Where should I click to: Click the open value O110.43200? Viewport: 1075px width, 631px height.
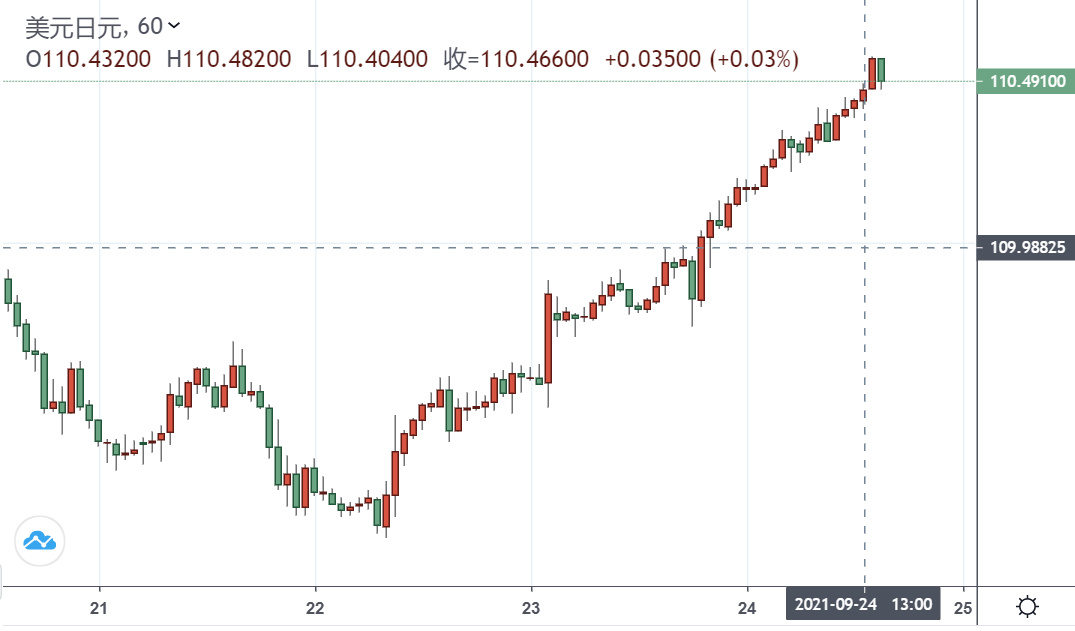pyautogui.click(x=88, y=59)
